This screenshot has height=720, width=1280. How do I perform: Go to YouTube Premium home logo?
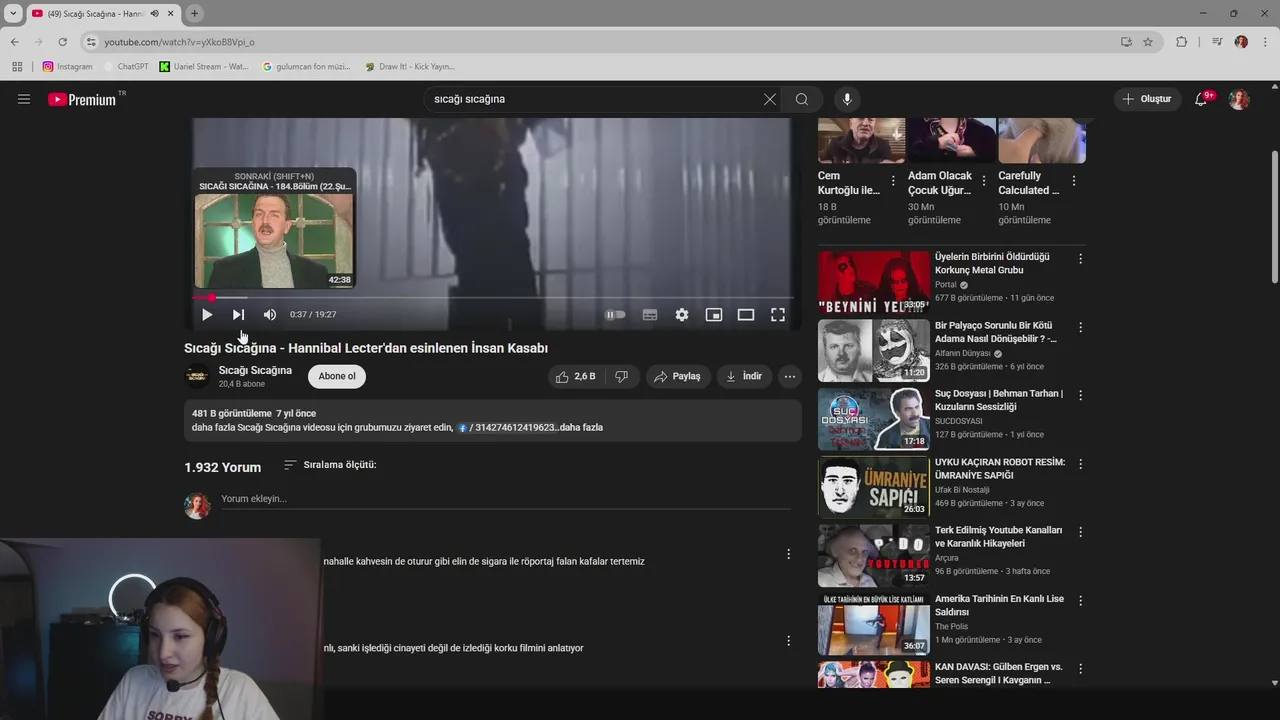pyautogui.click(x=84, y=99)
